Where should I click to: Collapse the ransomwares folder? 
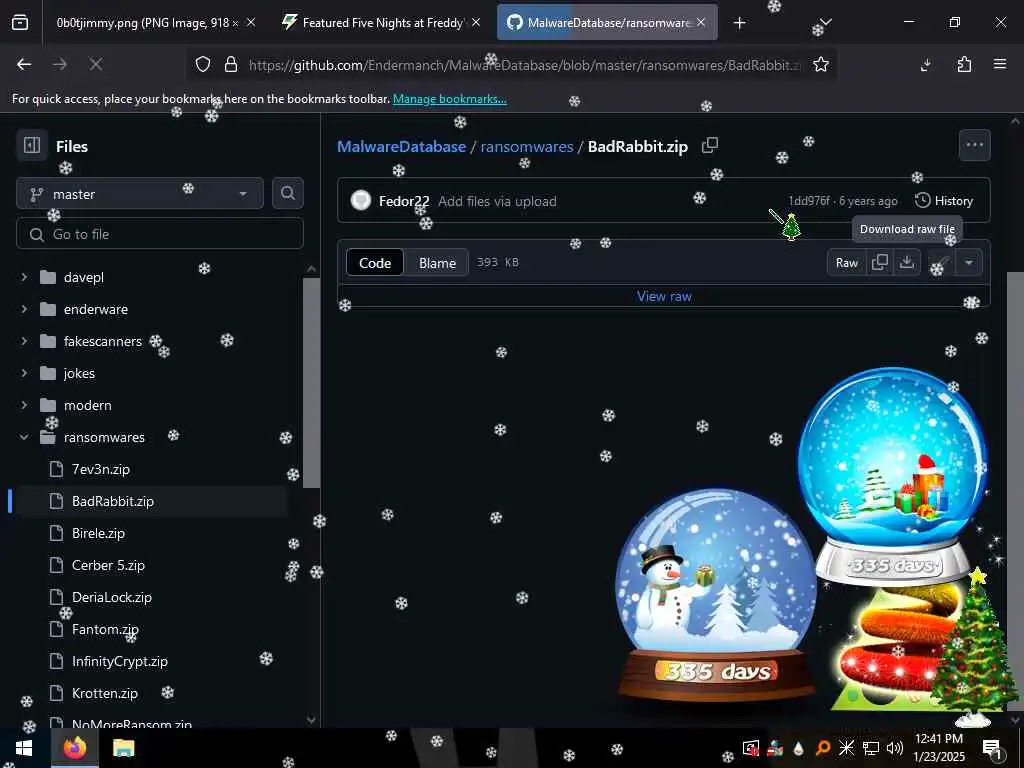(24, 437)
